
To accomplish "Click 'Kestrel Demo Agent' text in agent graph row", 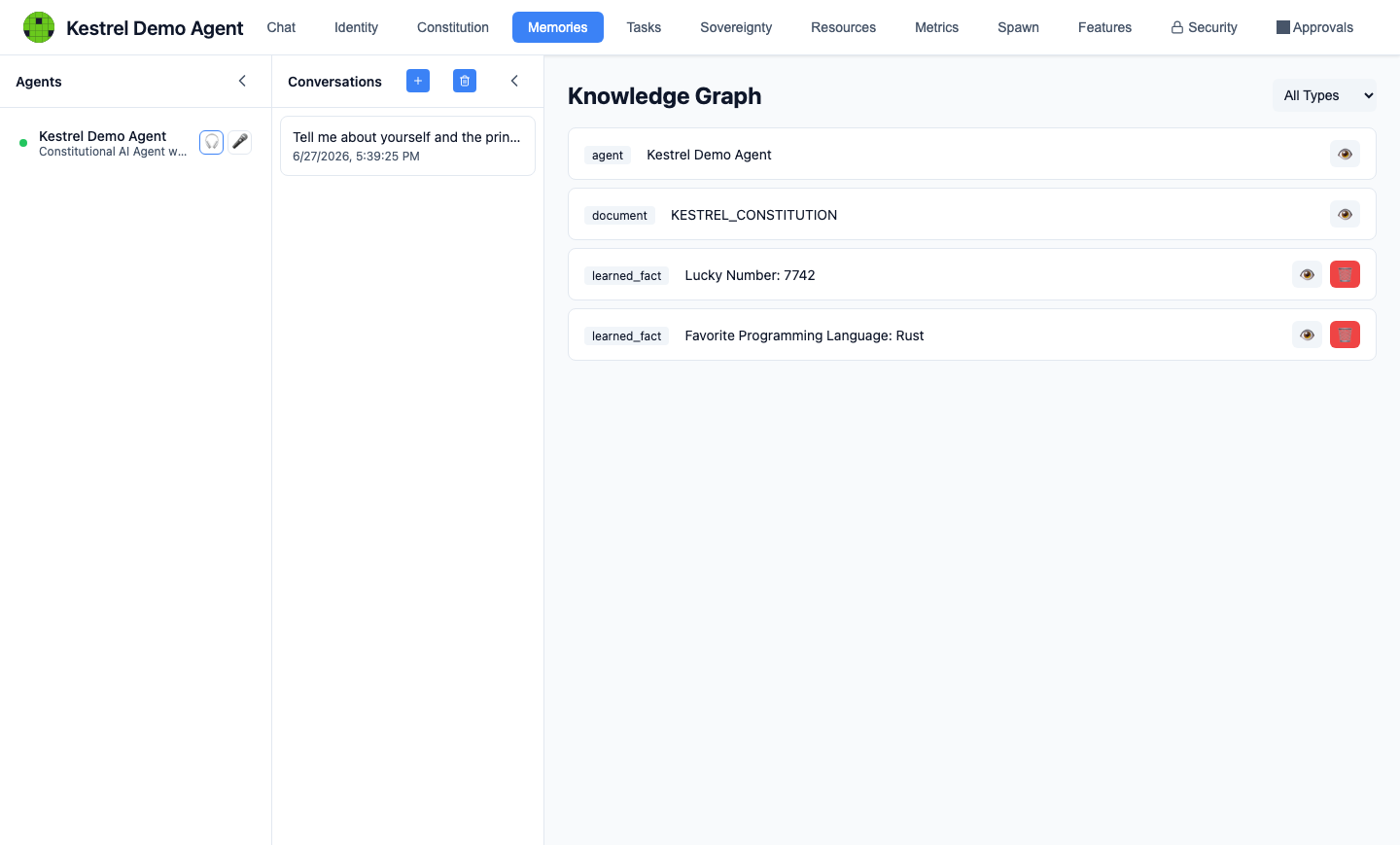I will [x=709, y=155].
